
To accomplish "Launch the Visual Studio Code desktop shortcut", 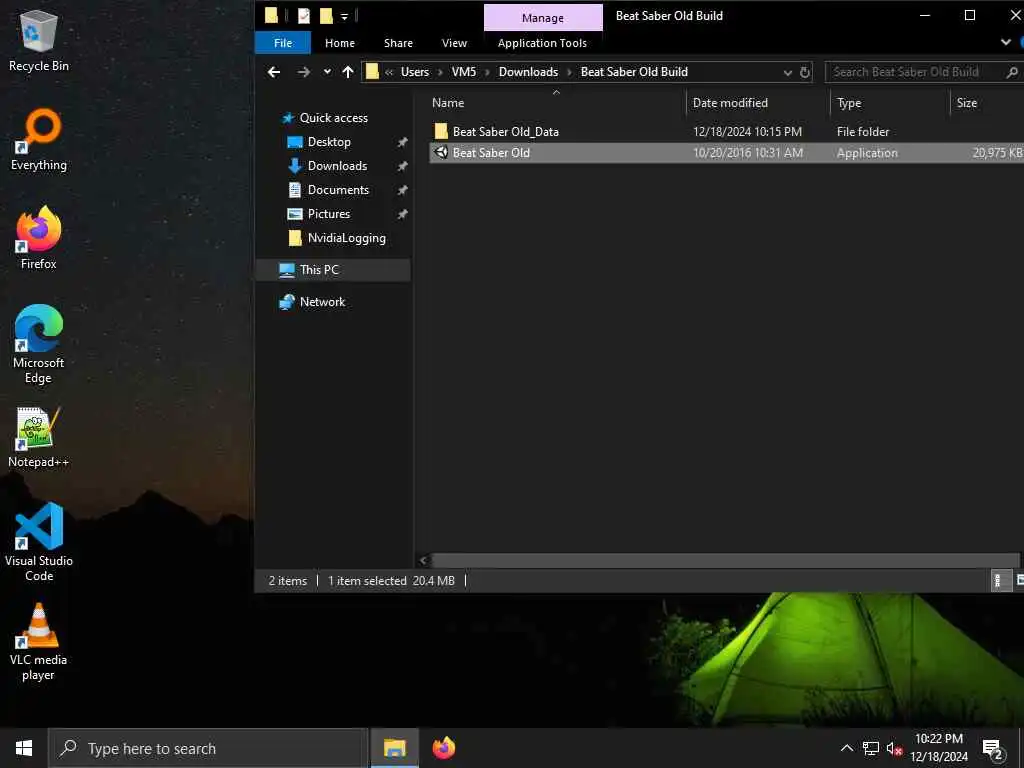I will 39,541.
